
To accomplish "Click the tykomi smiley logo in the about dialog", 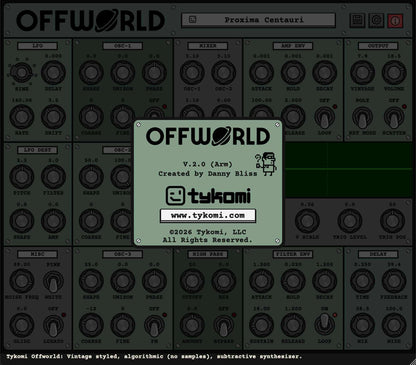I will tap(175, 196).
